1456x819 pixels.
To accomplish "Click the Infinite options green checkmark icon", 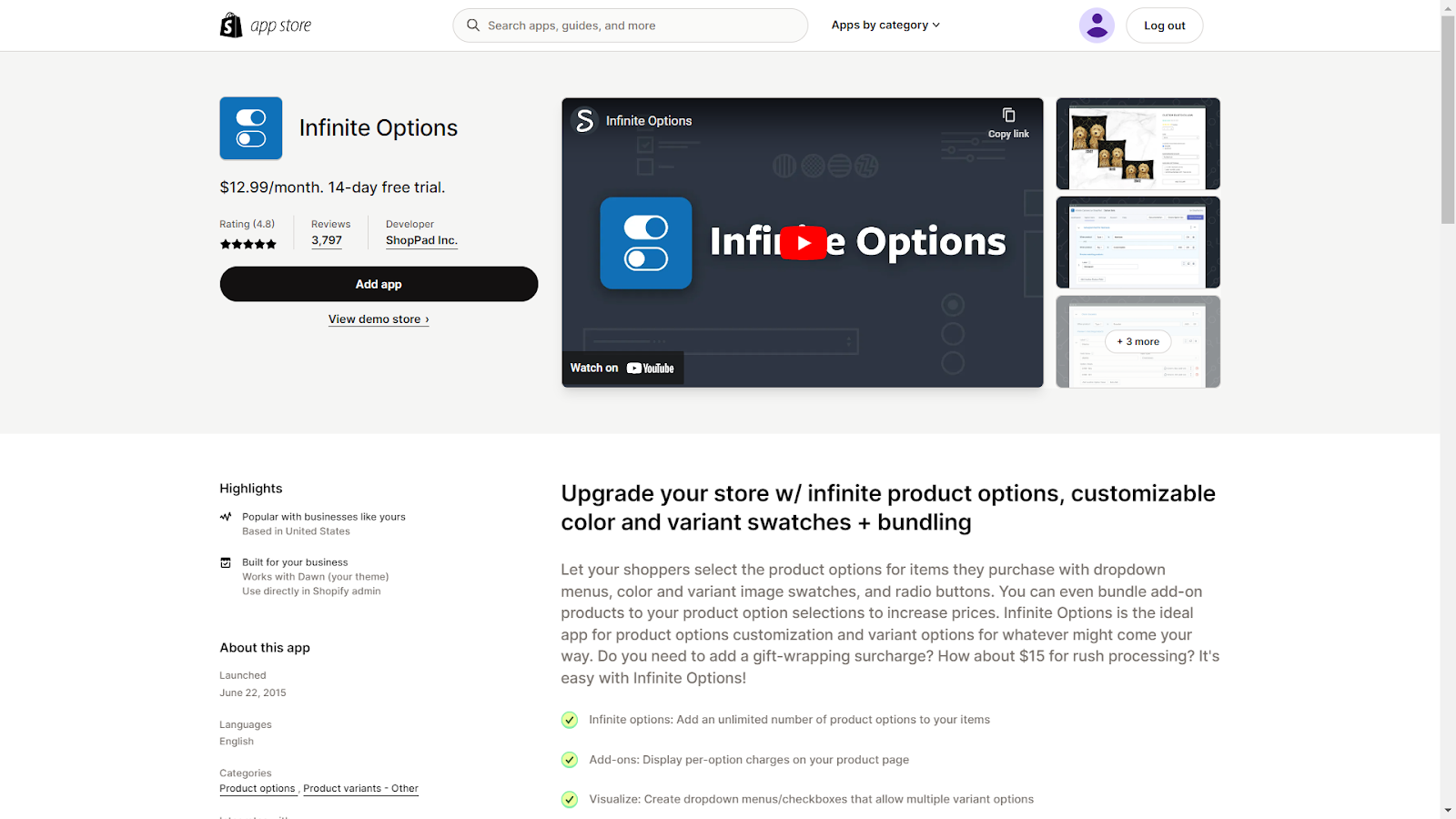I will point(570,720).
